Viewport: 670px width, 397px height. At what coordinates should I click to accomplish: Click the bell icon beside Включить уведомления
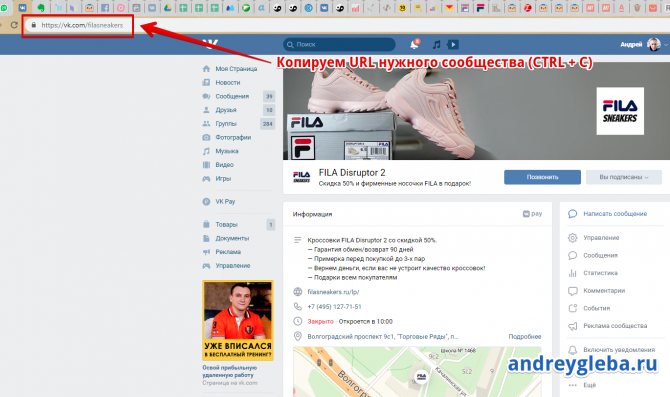573,350
